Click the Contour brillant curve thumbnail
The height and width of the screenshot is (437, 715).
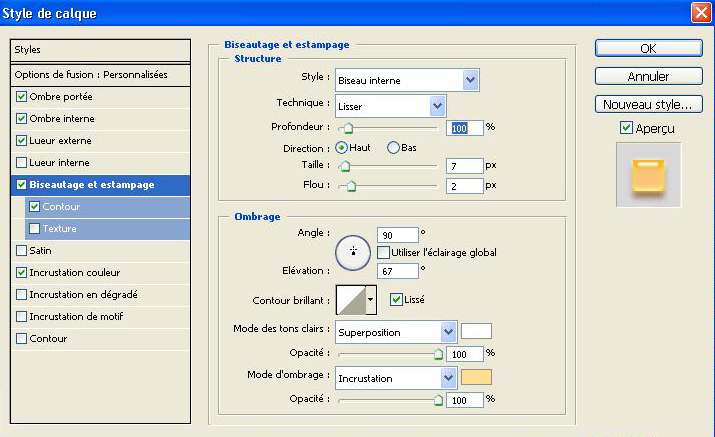pyautogui.click(x=351, y=300)
